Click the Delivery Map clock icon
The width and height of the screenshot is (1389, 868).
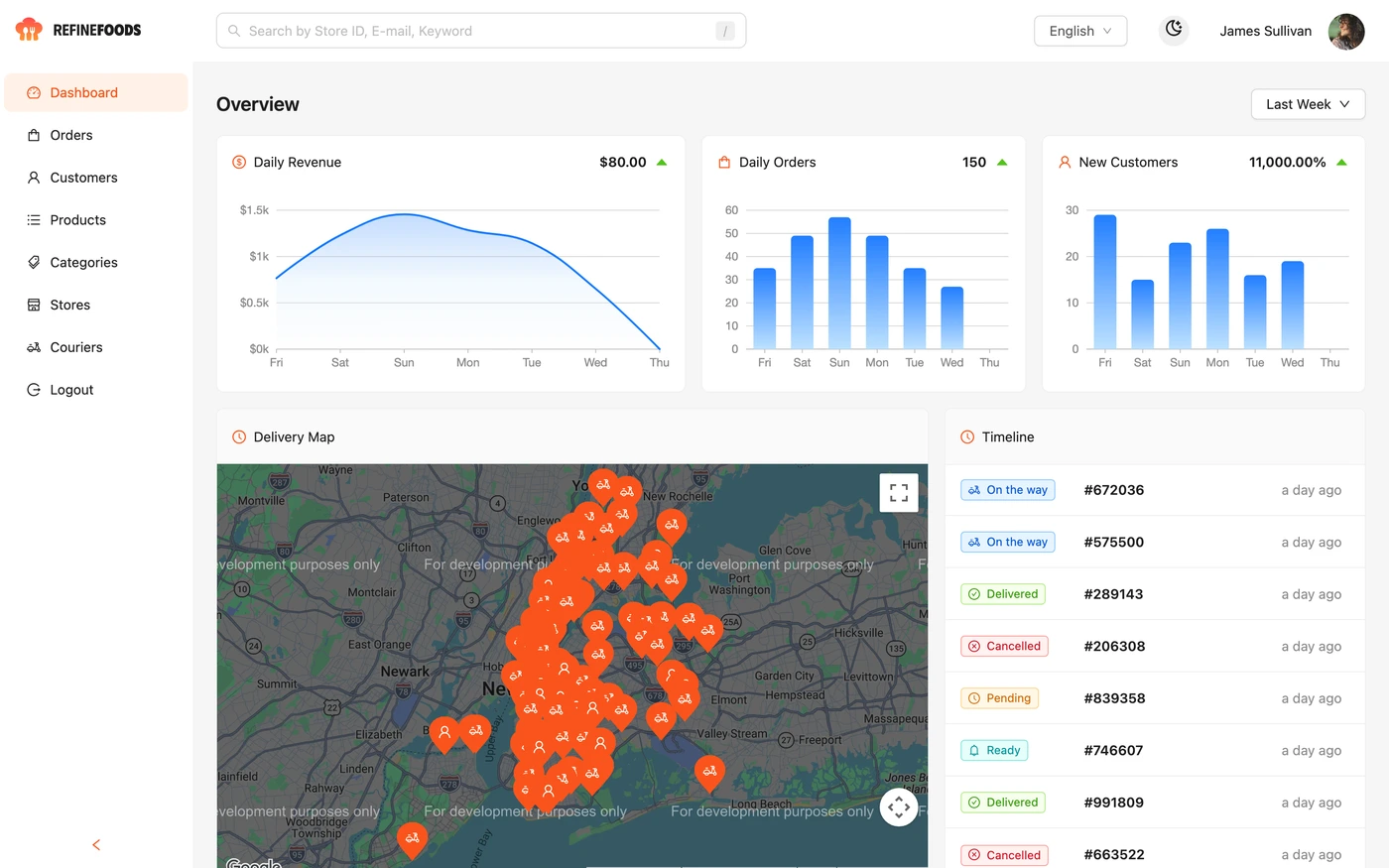point(239,436)
